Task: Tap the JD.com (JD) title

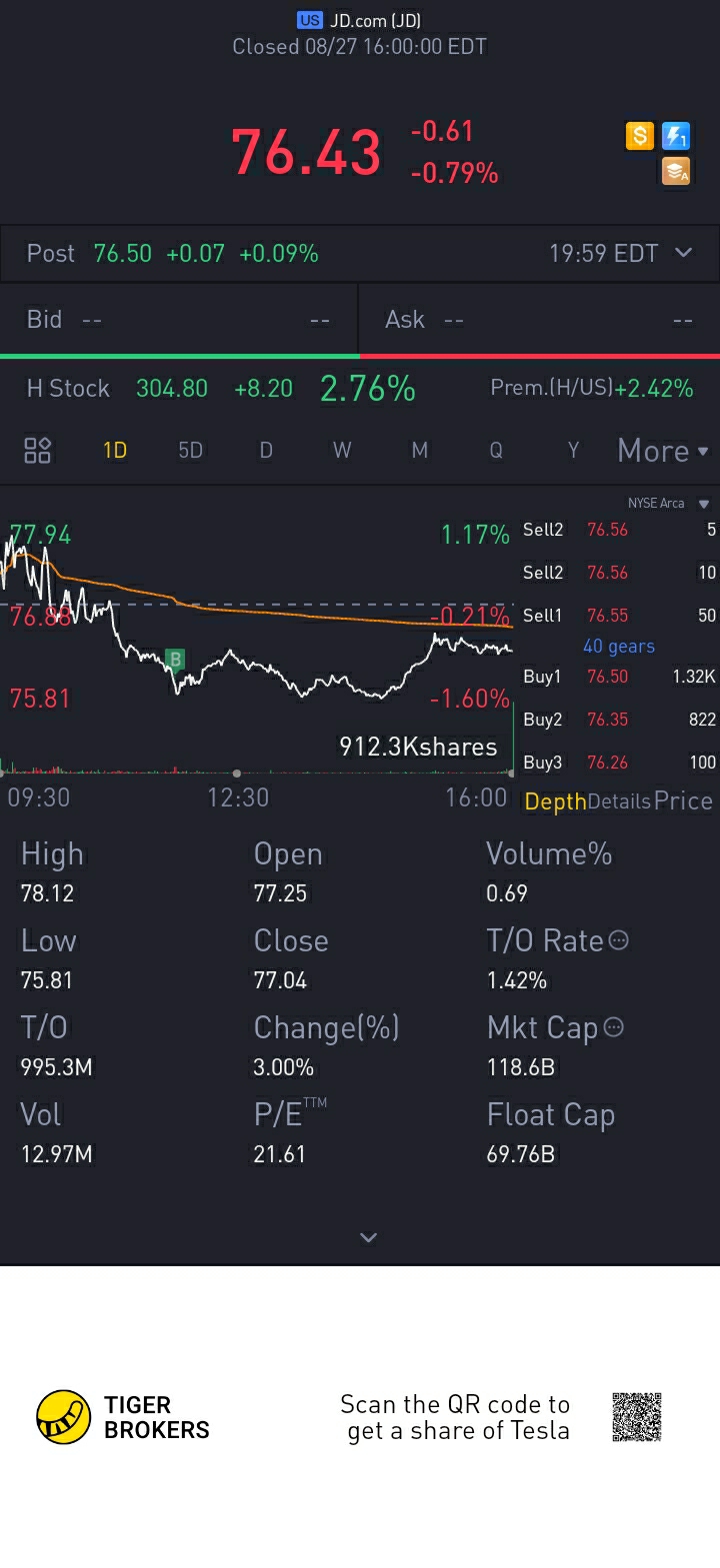Action: (x=375, y=20)
